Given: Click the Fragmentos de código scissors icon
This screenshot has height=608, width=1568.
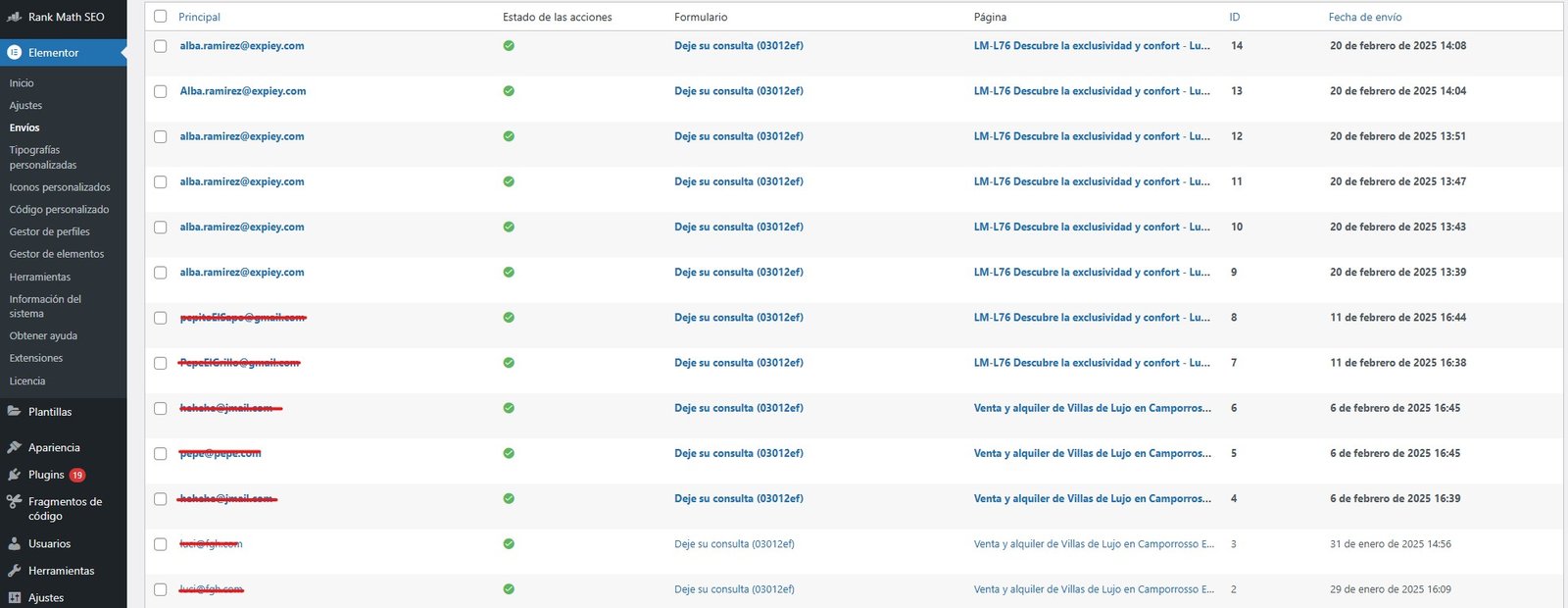Looking at the screenshot, I should click(14, 502).
